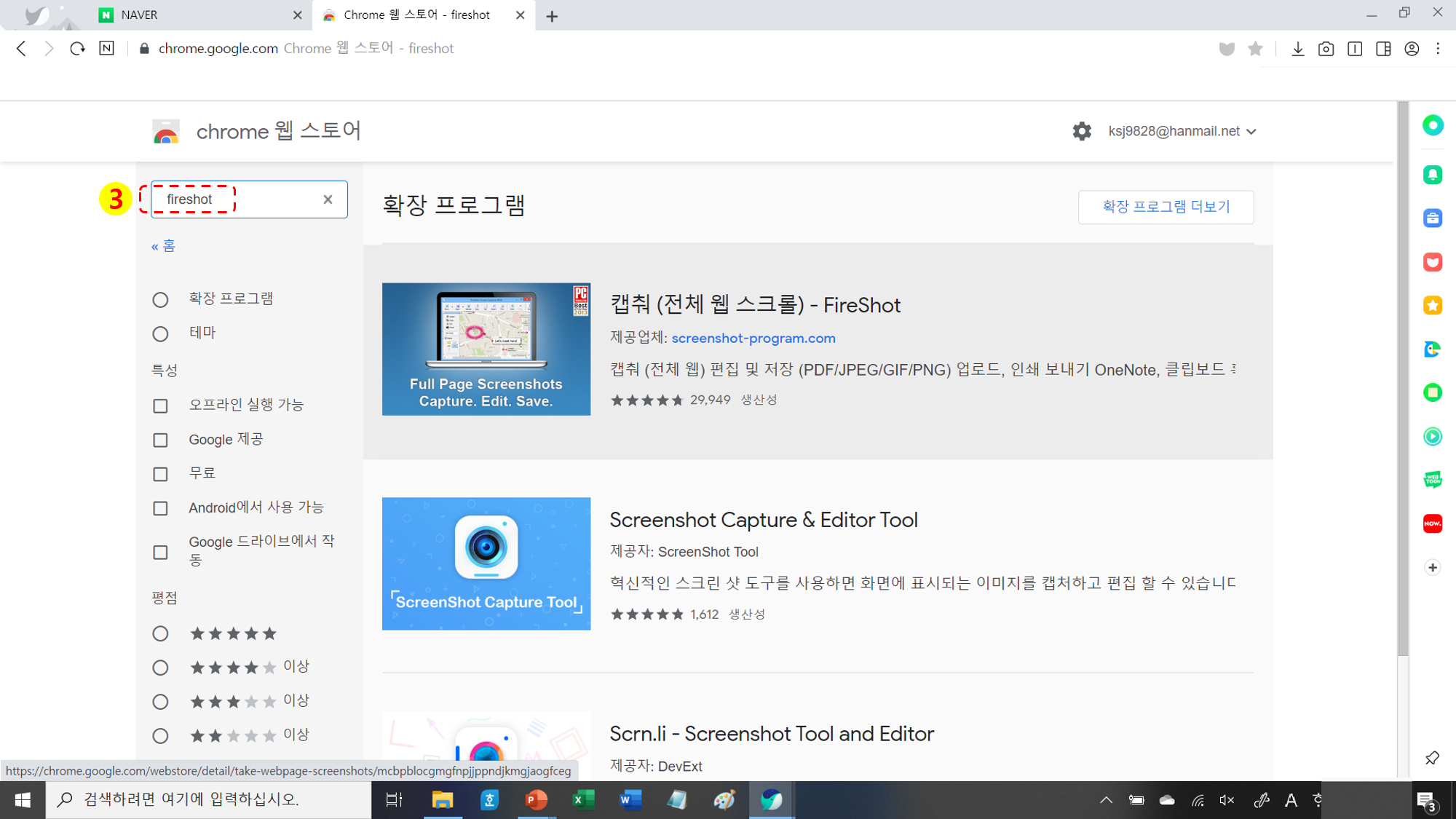Click the sidebar add plus icon

[1432, 567]
